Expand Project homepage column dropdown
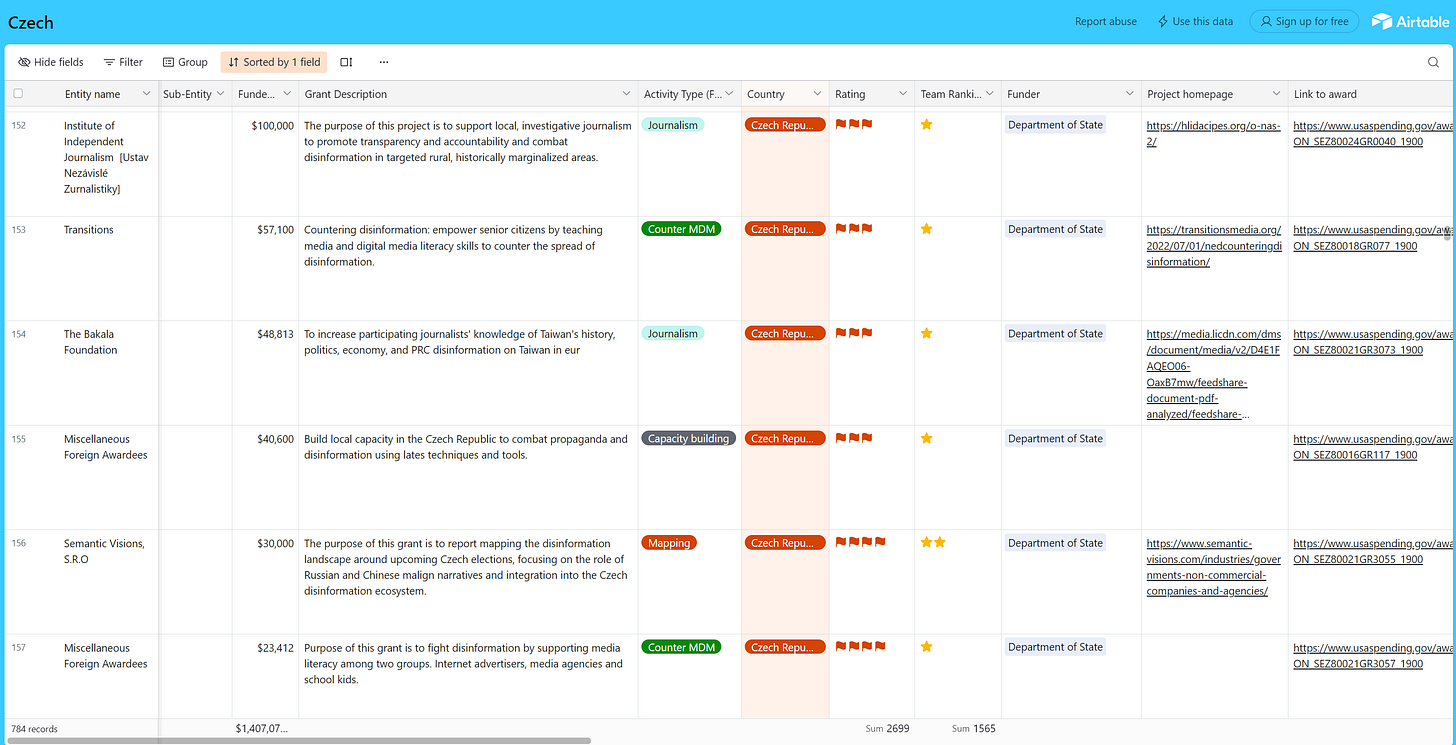Viewport: 1456px width, 745px height. (x=1277, y=94)
